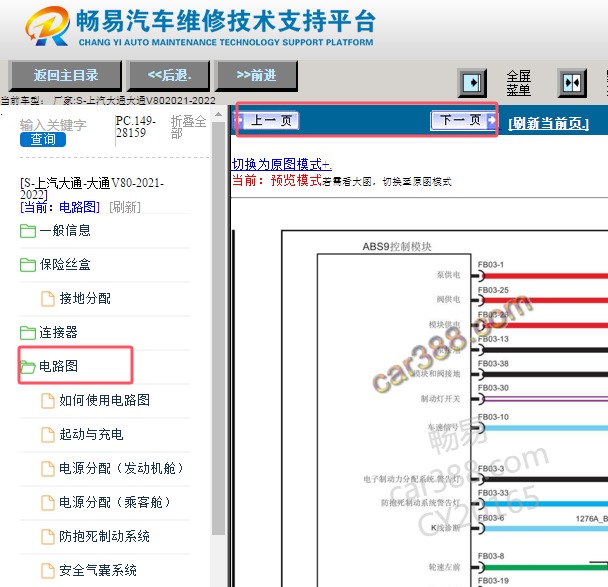Click document icon beside 防抱死制动系统

48,537
